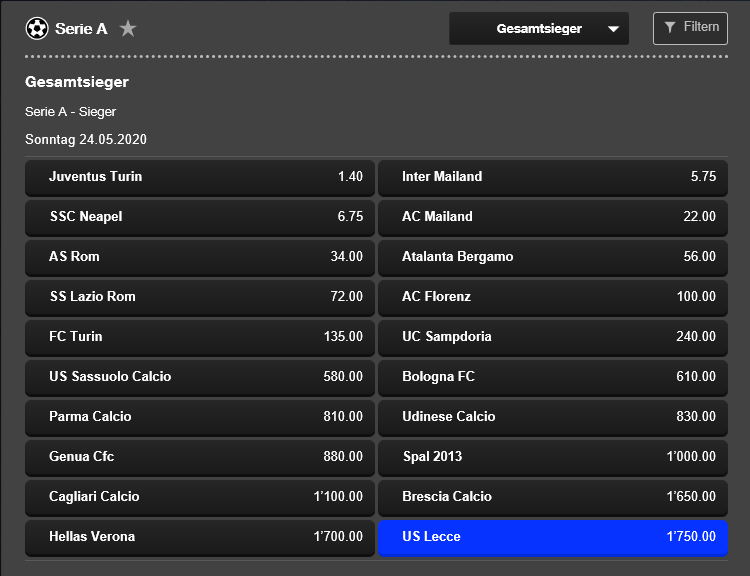Viewport: 750px width, 576px height.
Task: Pick Spal 2013 as winner
Action: (553, 457)
